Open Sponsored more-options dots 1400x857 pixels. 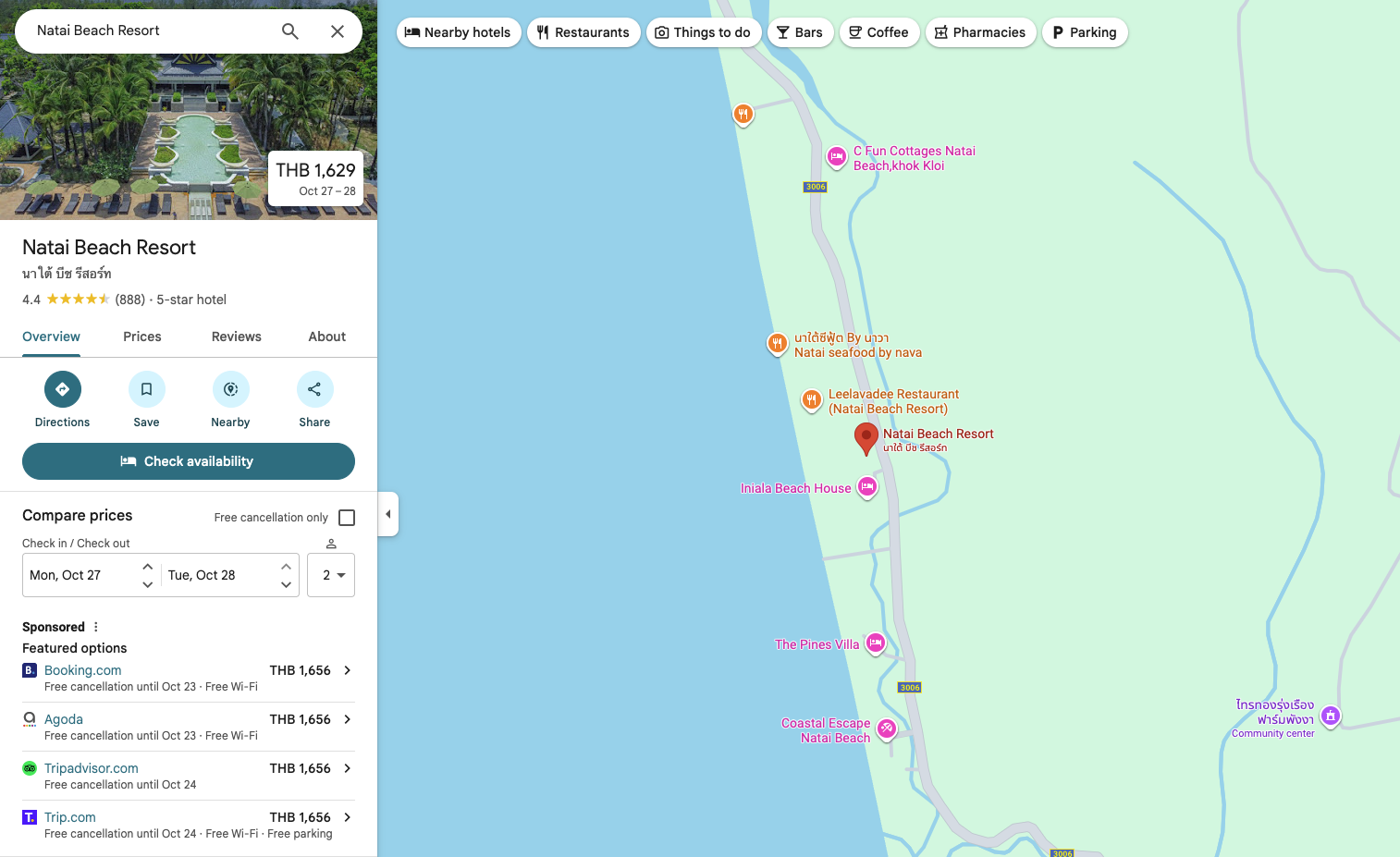coord(96,627)
